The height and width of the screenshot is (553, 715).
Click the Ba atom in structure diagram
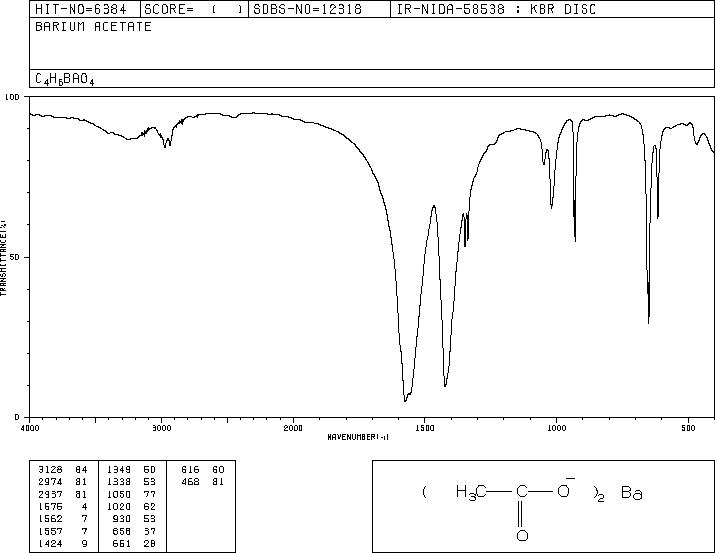632,493
